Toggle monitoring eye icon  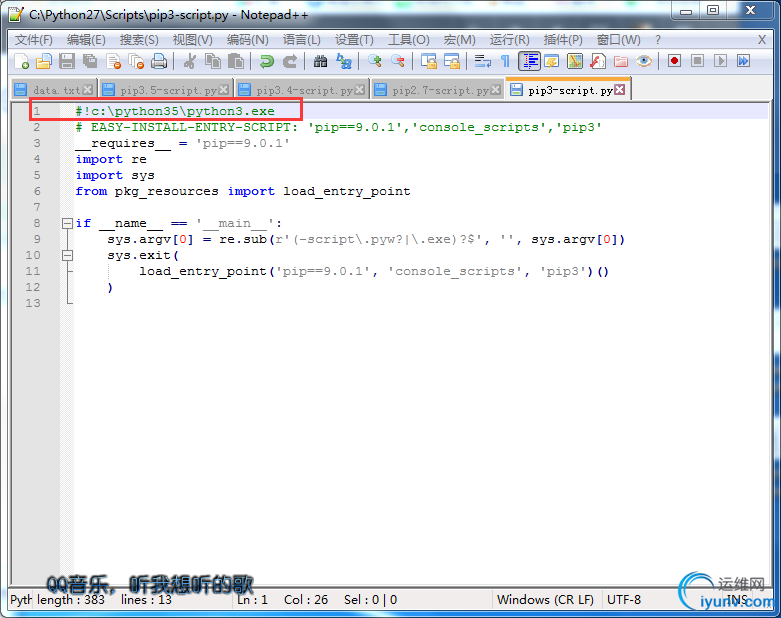[x=644, y=61]
